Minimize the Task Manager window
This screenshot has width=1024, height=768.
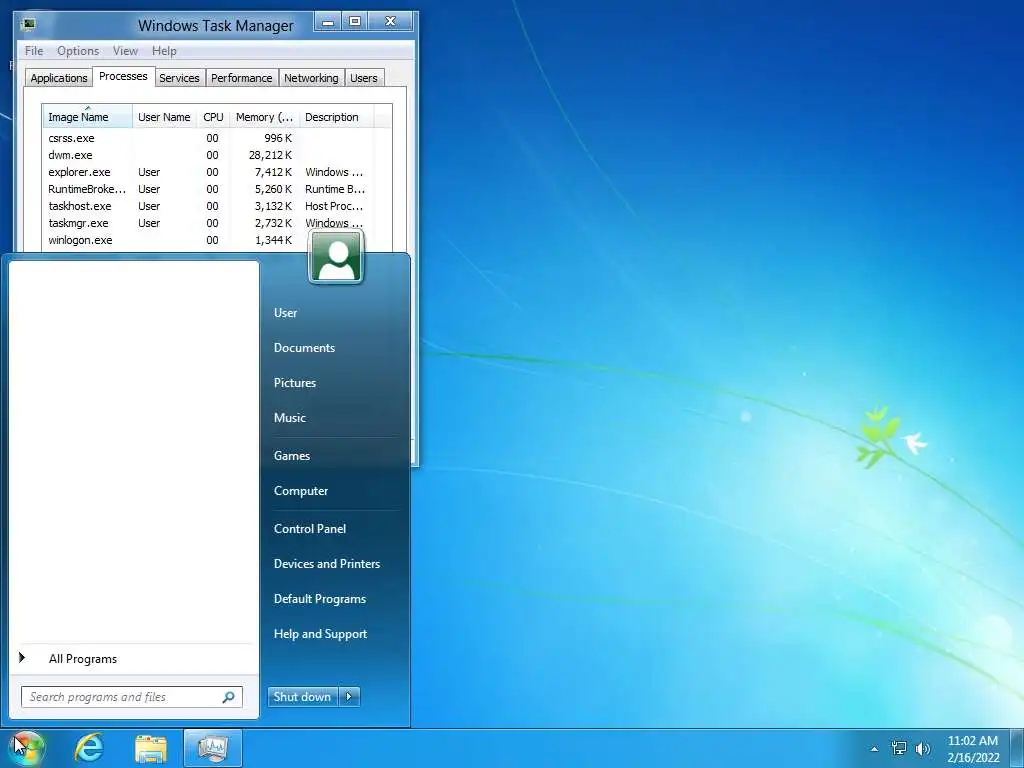pyautogui.click(x=328, y=22)
